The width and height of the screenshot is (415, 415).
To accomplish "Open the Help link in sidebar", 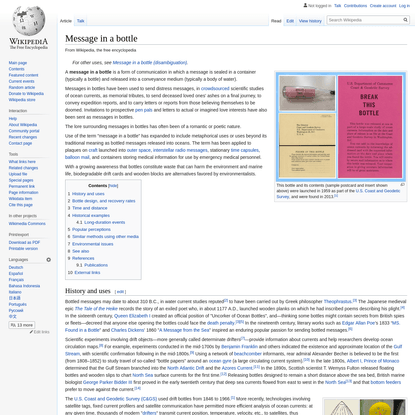I will click(13, 118).
